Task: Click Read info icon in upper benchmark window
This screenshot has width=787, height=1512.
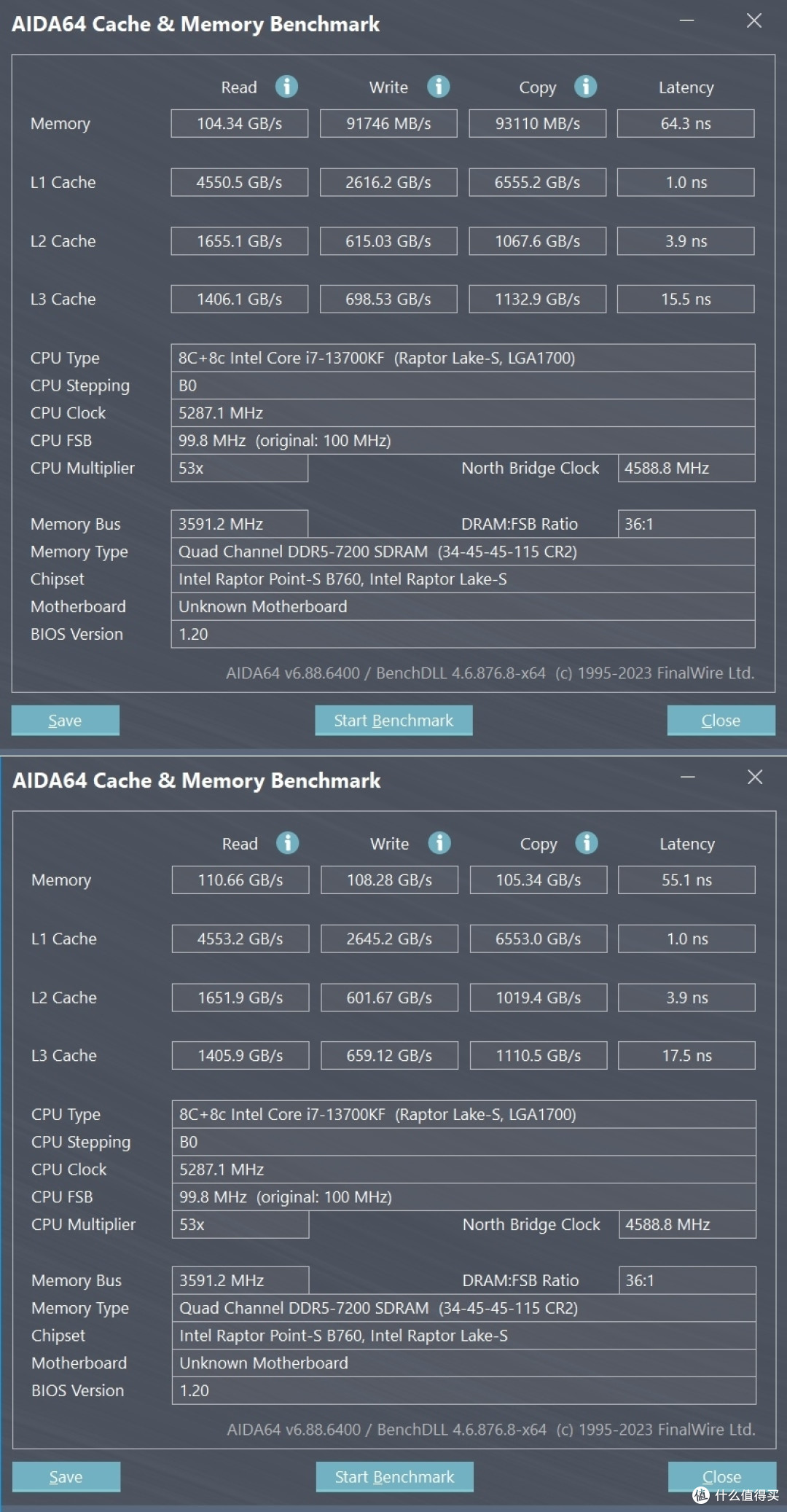Action: pos(286,87)
